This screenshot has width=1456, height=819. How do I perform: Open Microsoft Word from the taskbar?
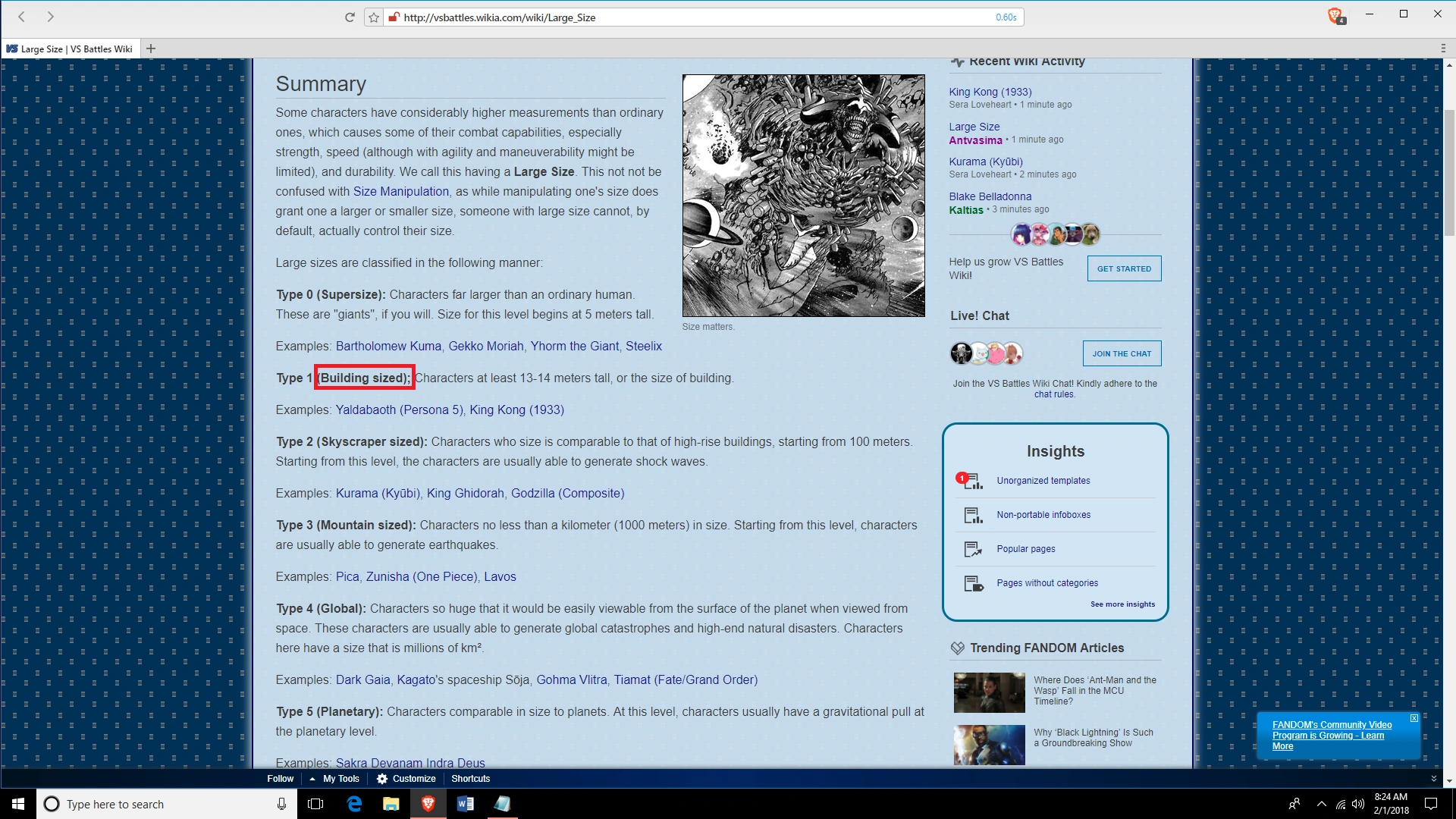click(x=465, y=804)
